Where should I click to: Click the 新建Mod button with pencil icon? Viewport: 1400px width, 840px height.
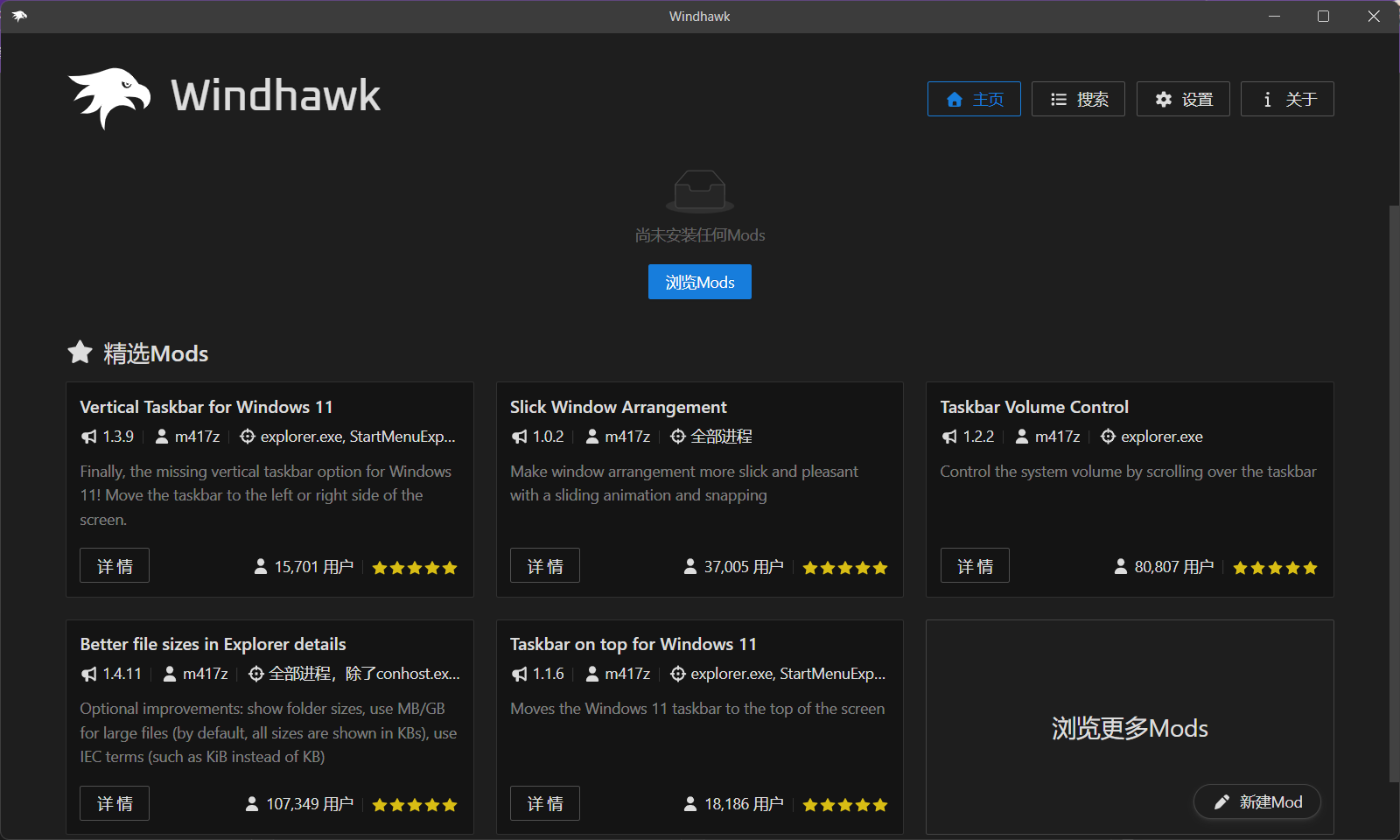1257,801
